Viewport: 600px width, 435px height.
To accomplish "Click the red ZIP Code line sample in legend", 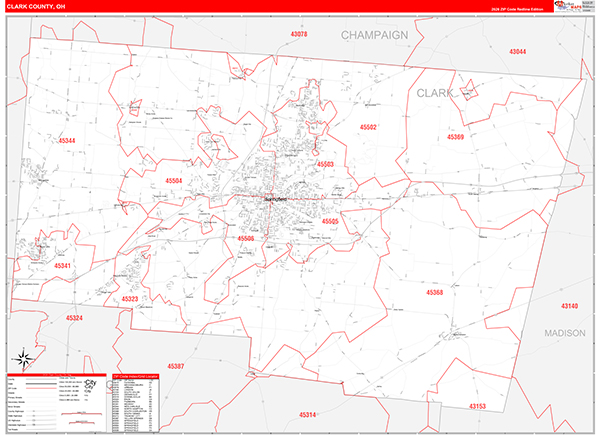I will click(x=41, y=388).
